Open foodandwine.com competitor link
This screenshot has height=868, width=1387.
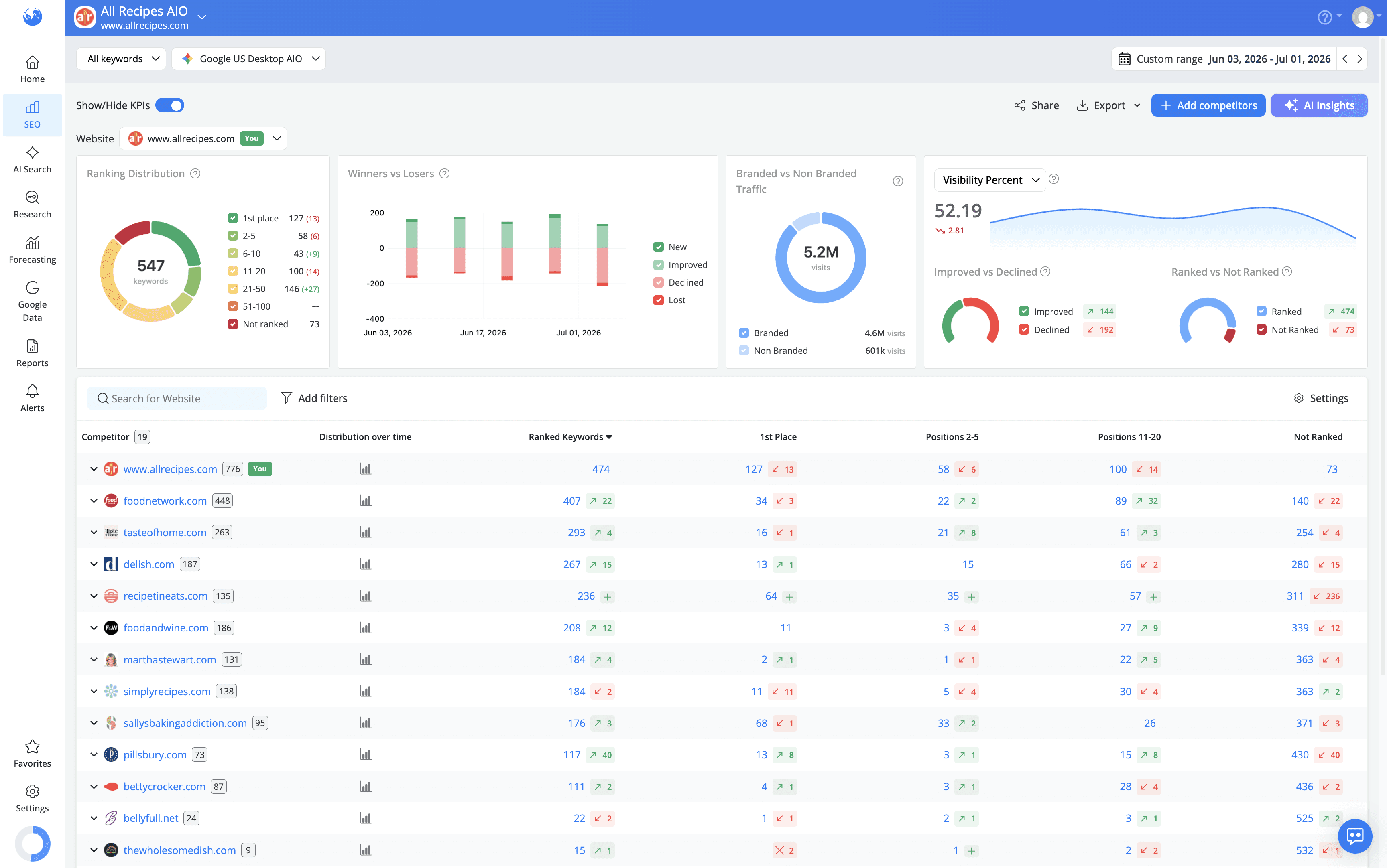pyautogui.click(x=166, y=627)
